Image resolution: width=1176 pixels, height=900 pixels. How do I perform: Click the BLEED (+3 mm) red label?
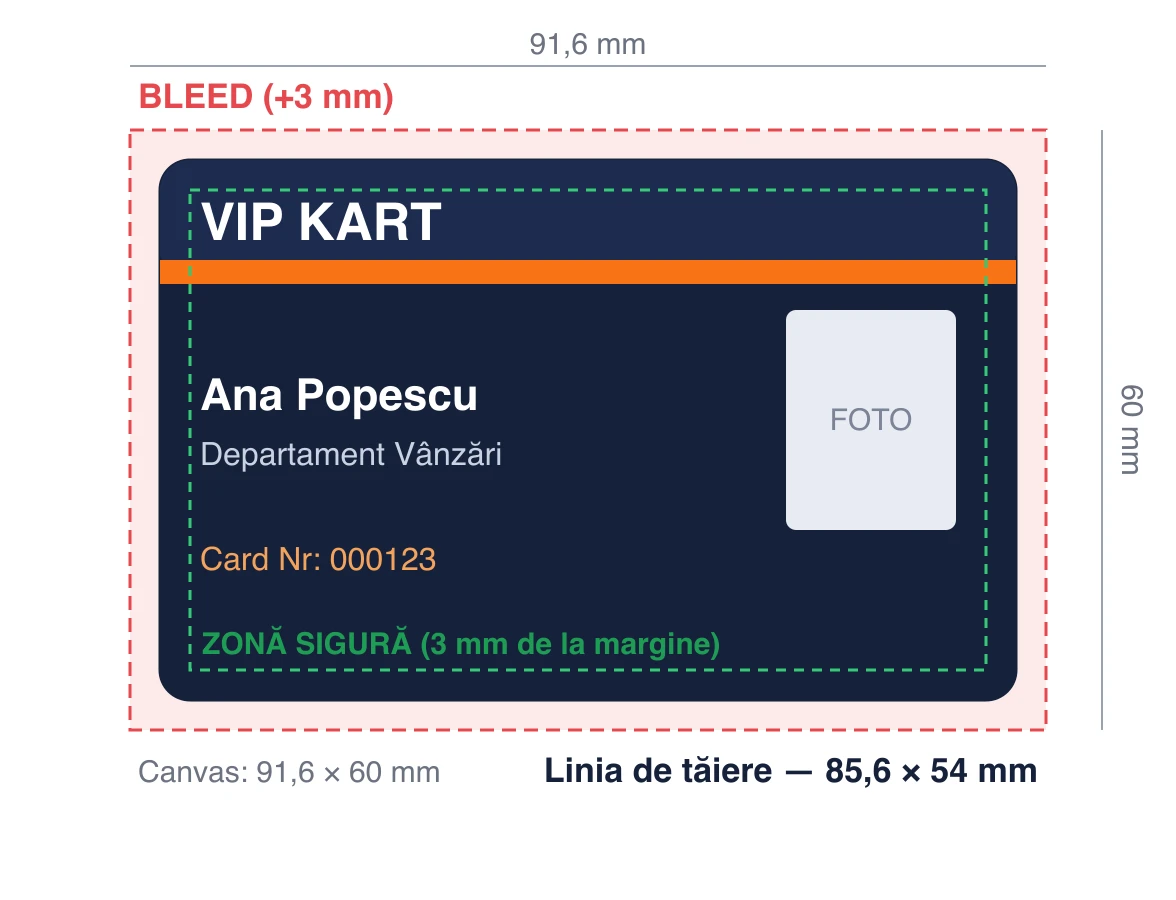[266, 98]
